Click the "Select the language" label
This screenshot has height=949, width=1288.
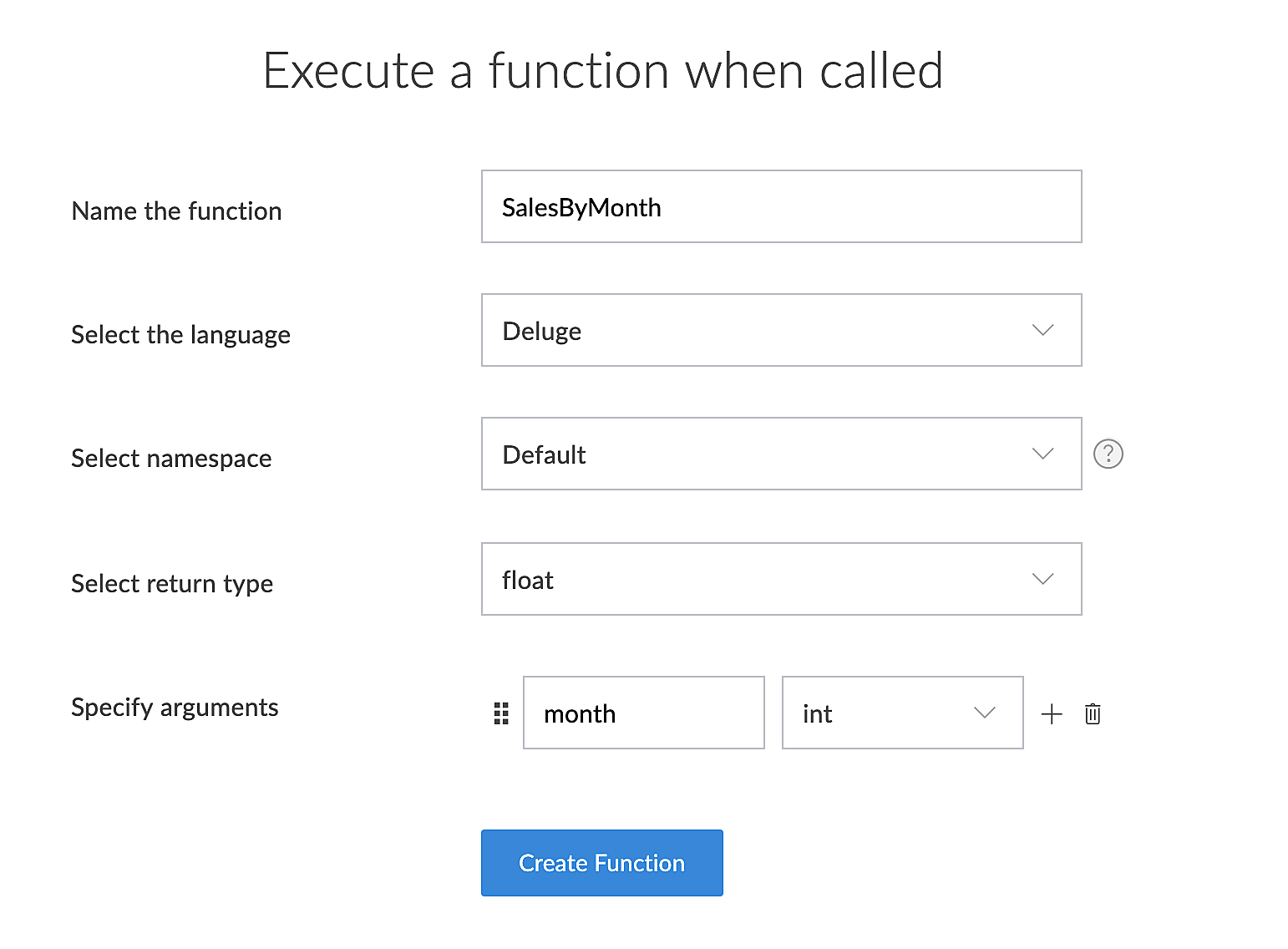(x=180, y=334)
